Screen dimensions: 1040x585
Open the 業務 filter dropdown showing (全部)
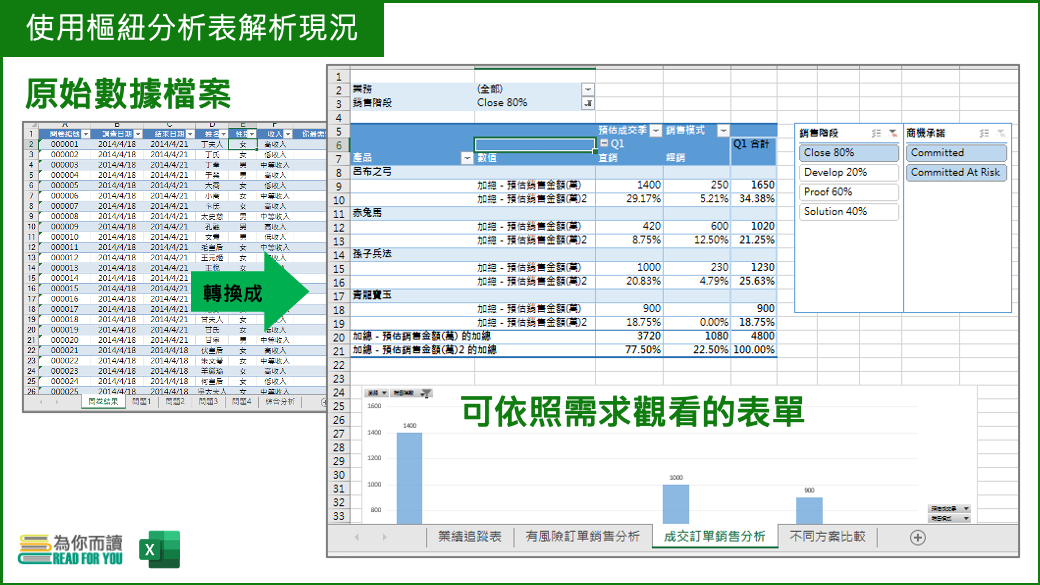[x=587, y=89]
